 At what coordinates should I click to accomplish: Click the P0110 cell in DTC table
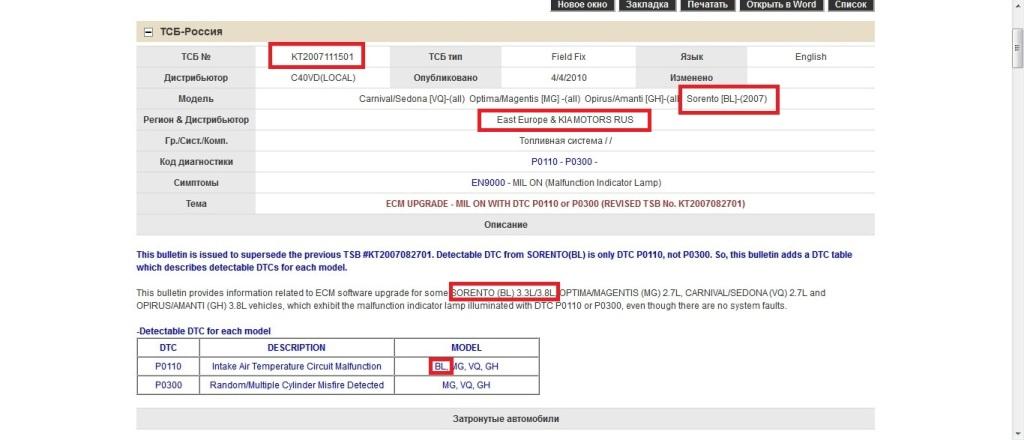168,366
